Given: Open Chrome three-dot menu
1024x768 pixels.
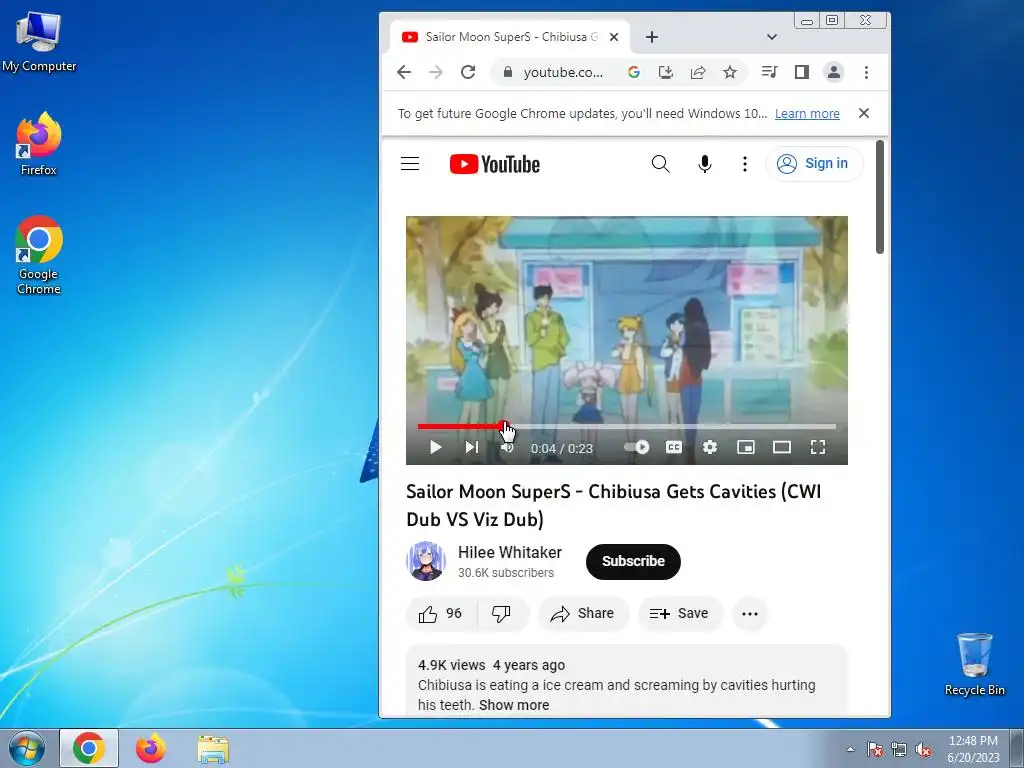Looking at the screenshot, I should (x=866, y=72).
